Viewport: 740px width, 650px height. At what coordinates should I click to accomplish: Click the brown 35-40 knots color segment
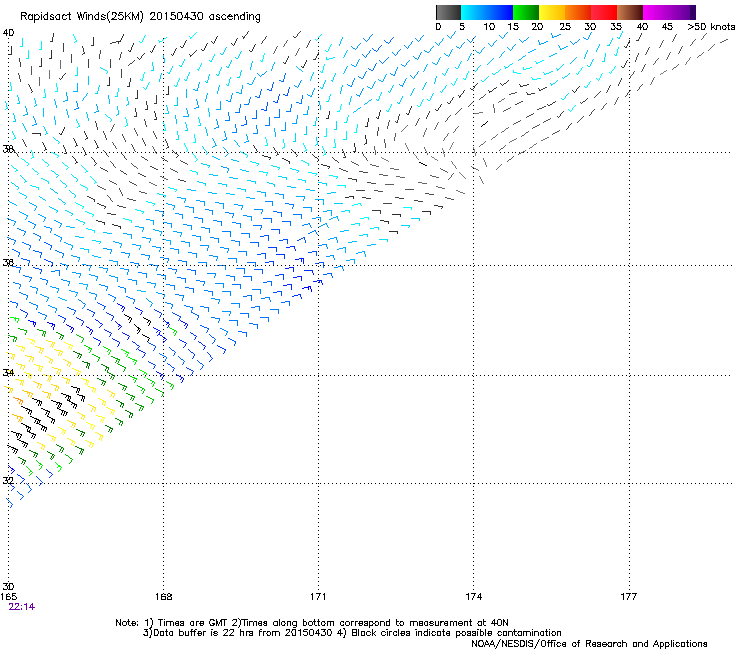coord(630,12)
